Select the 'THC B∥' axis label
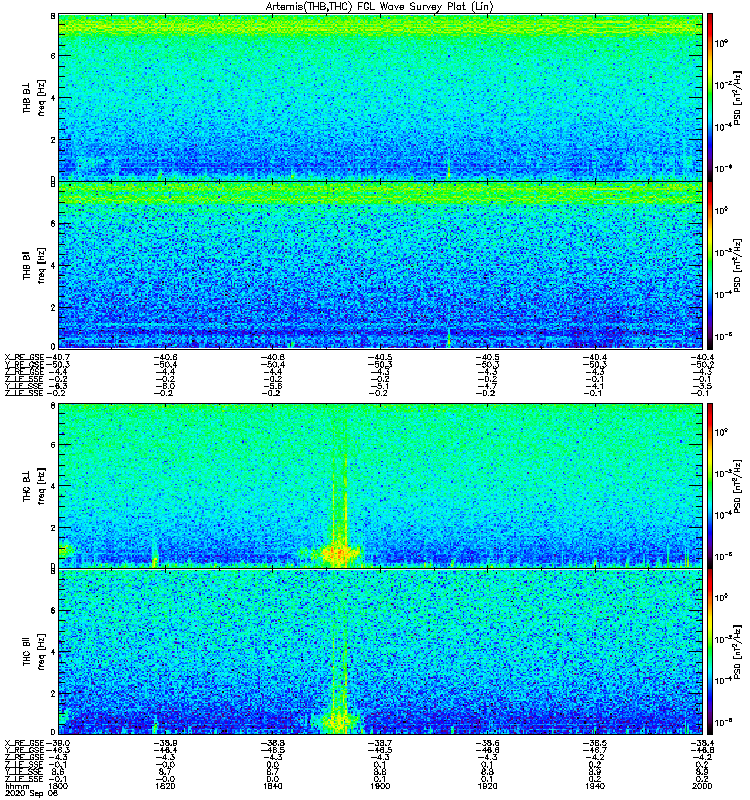 coord(27,652)
